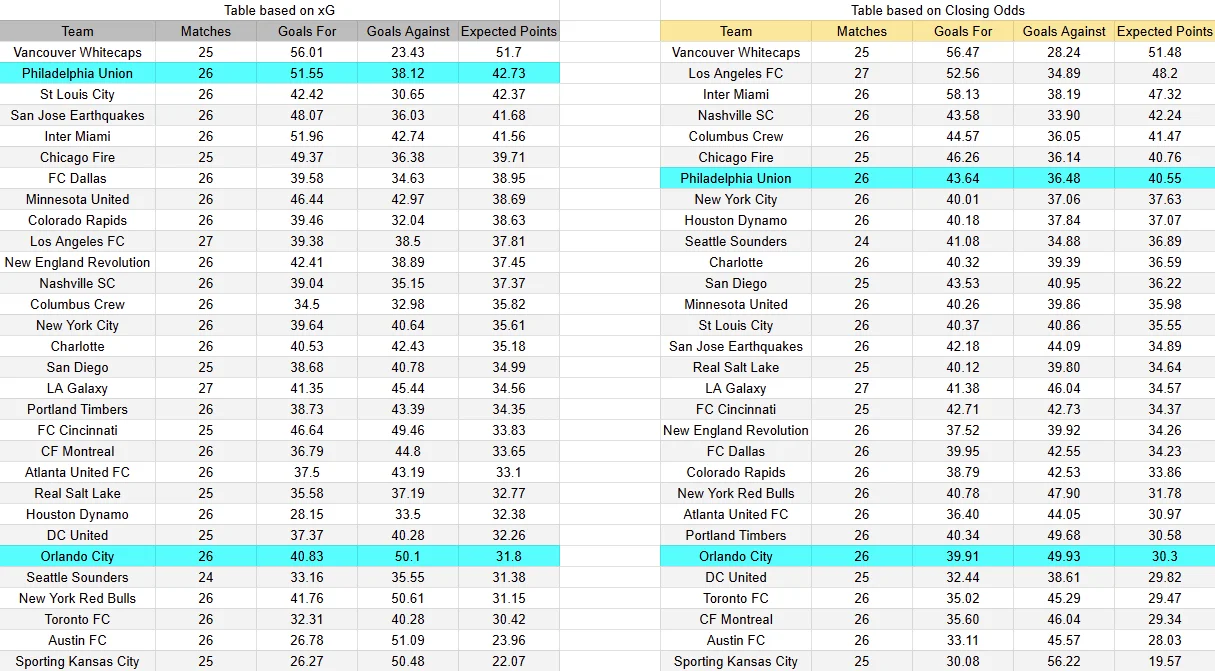Select the yellow 'Goals Against' header cell
This screenshot has width=1215, height=671.
pyautogui.click(x=1064, y=31)
